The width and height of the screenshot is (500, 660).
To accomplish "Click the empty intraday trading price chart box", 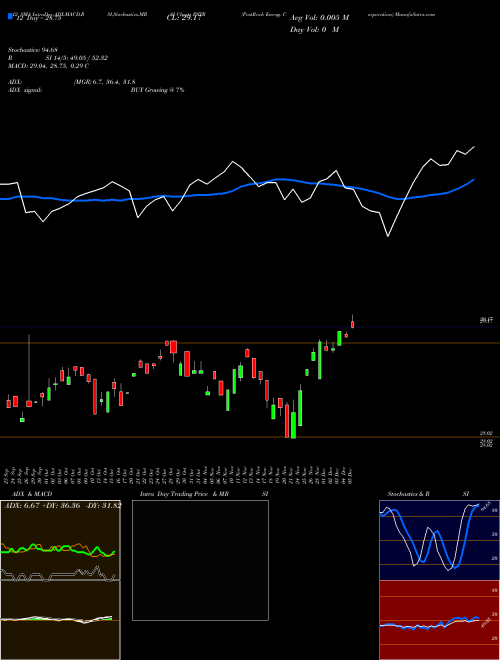I will (200, 560).
